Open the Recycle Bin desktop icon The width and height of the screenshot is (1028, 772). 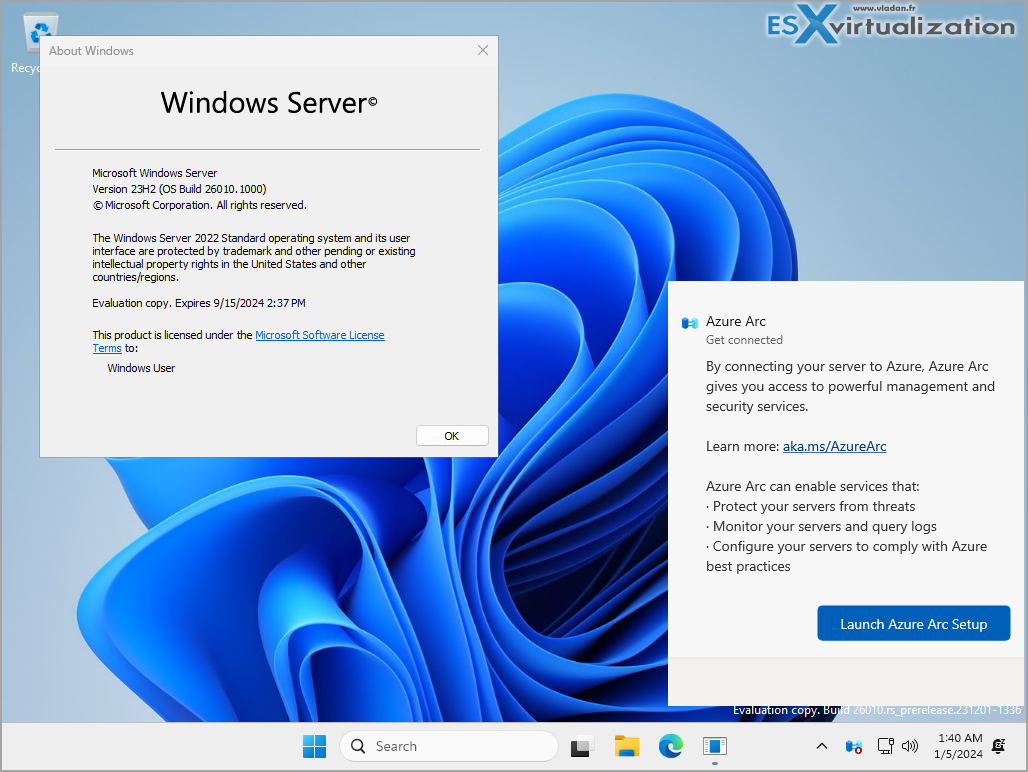[33, 43]
